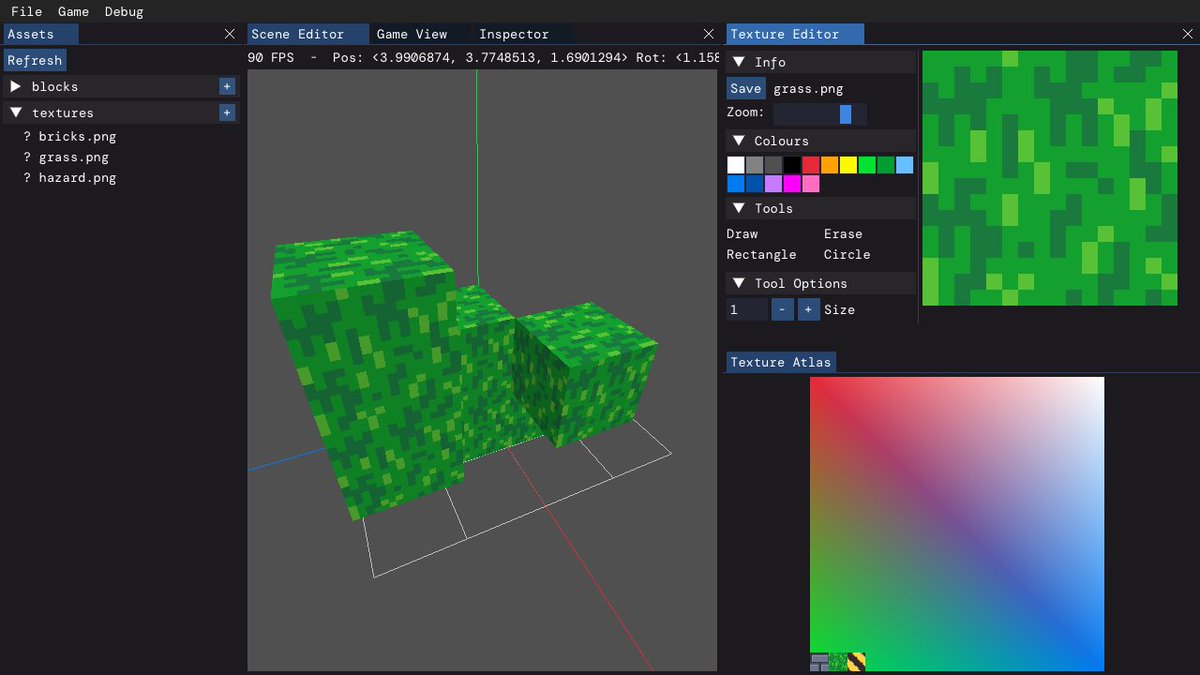Pick the yellow colour swatch
The image size is (1200, 675).
[848, 165]
